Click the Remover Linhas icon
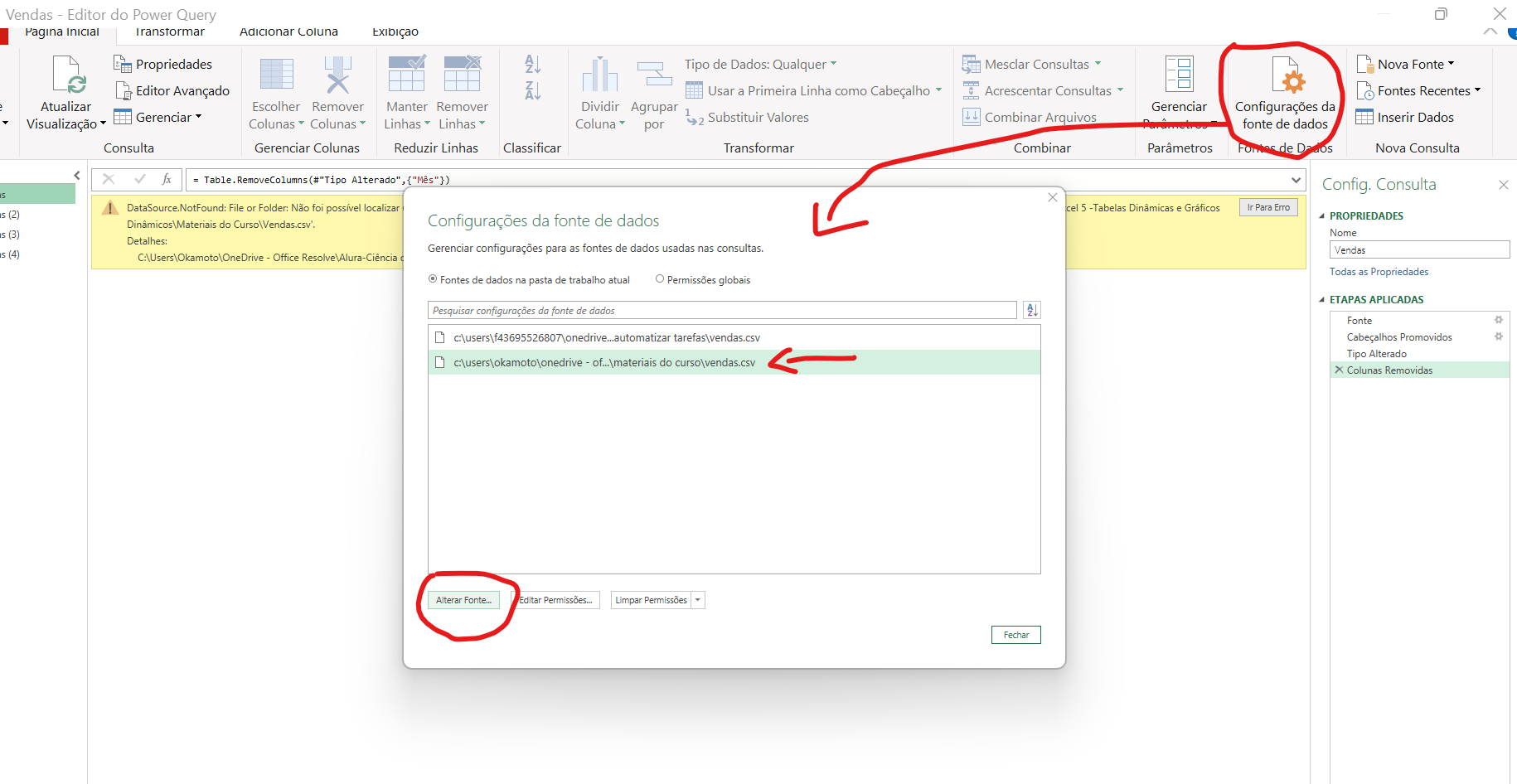 click(463, 74)
